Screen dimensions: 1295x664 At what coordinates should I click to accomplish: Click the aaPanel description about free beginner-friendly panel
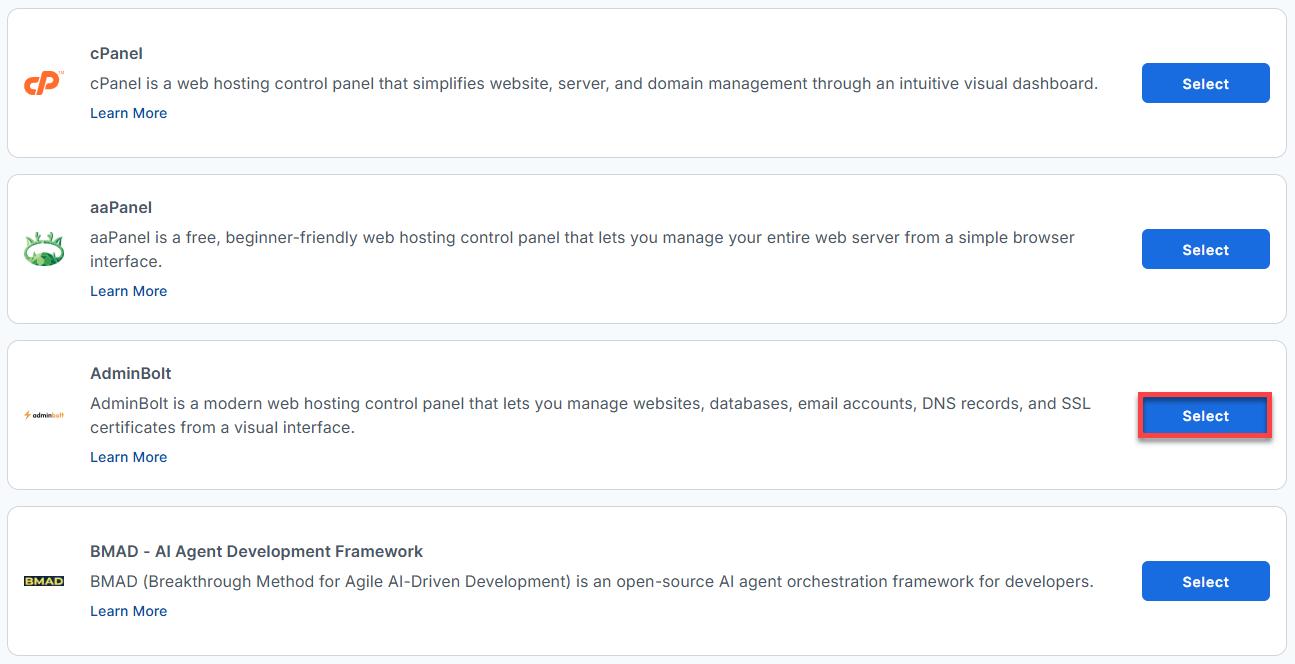[x=582, y=250]
